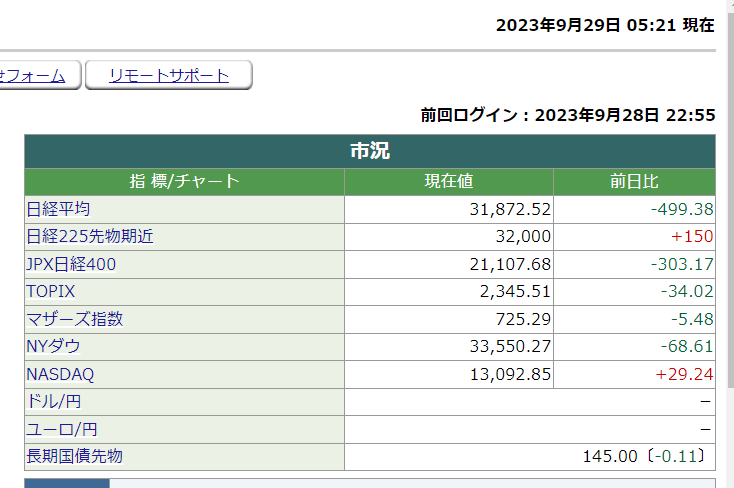The image size is (734, 488).
Task: Click the 長期国債先物 value 145.00
Action: click(x=610, y=457)
